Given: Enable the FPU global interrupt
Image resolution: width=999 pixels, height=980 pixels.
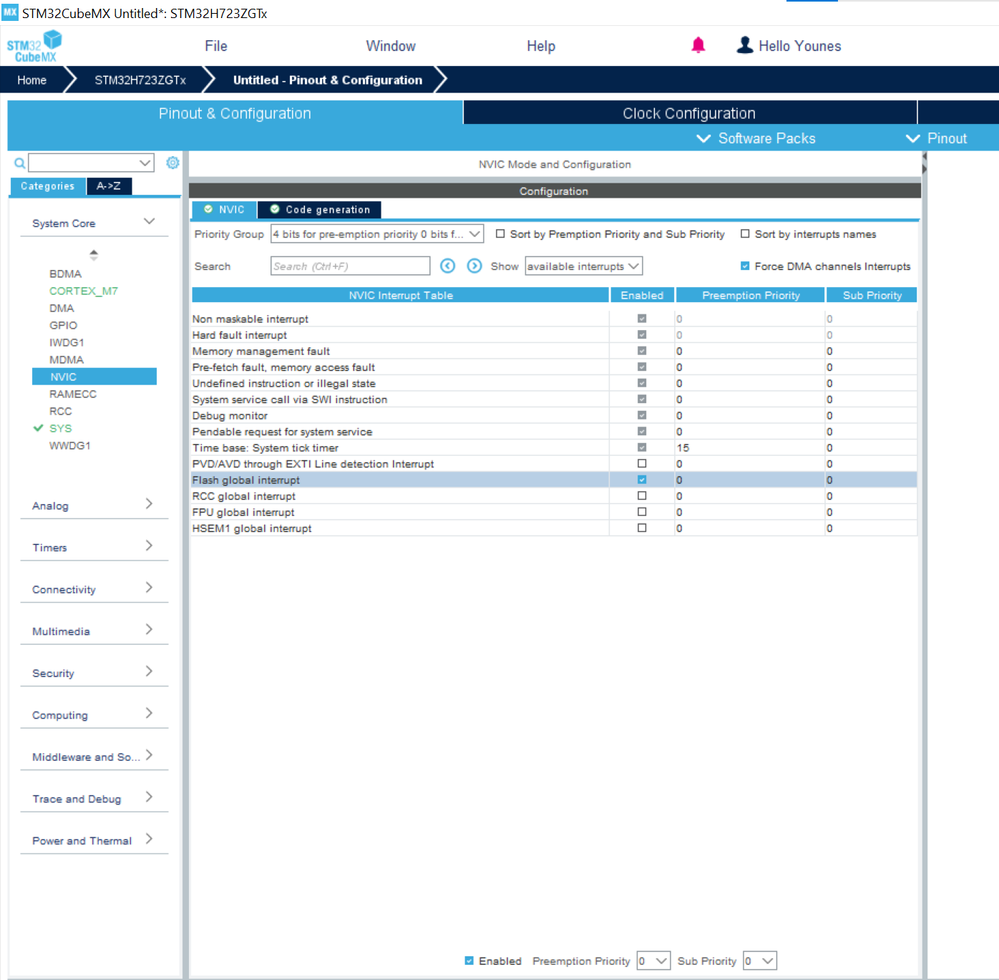Looking at the screenshot, I should pyautogui.click(x=642, y=512).
